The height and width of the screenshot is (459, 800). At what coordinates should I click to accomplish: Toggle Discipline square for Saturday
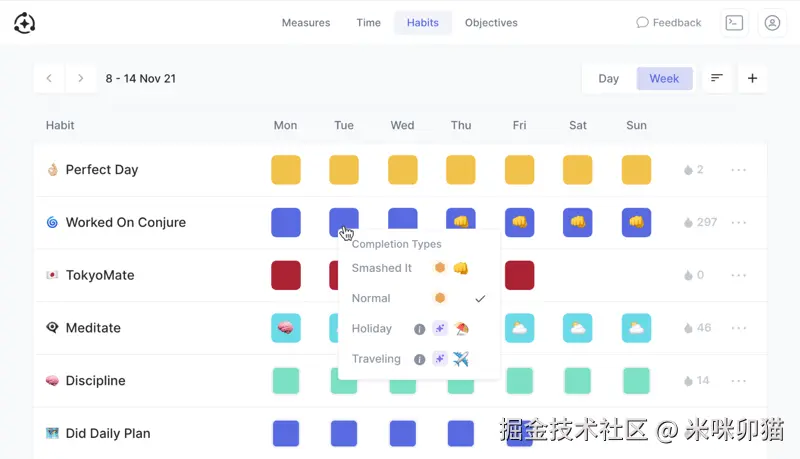[578, 380]
